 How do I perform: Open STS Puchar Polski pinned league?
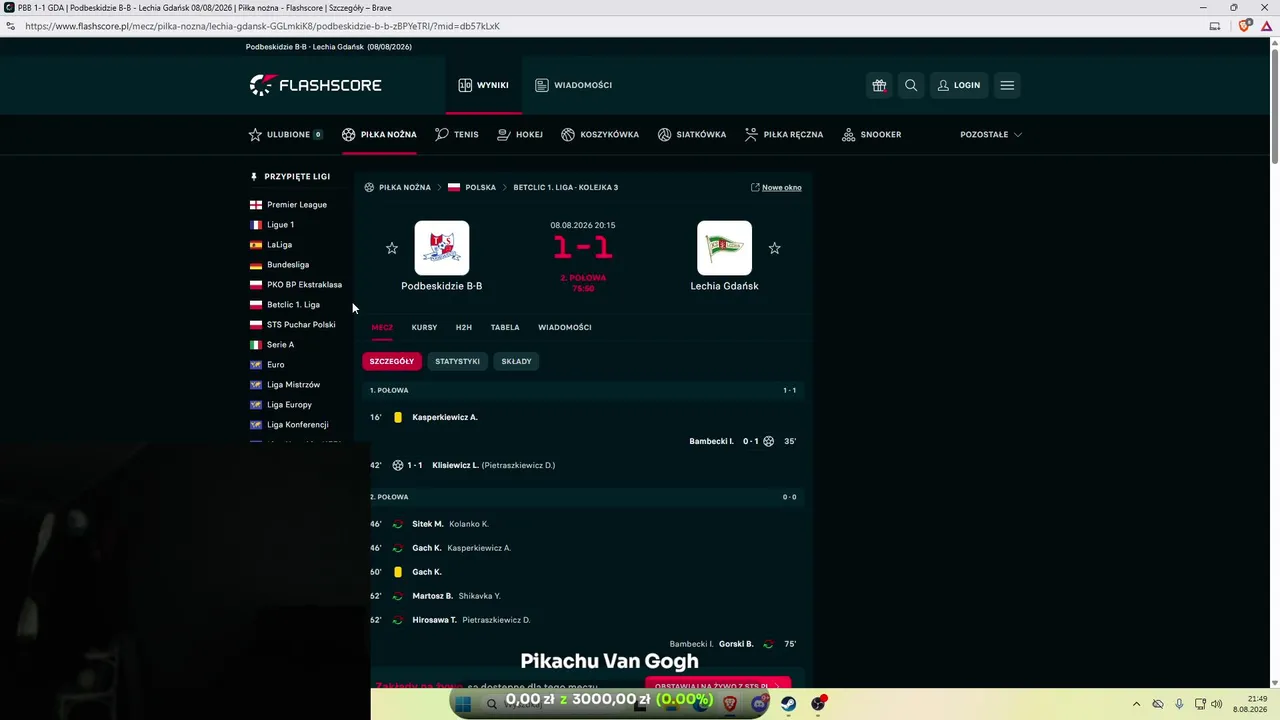tap(292, 325)
